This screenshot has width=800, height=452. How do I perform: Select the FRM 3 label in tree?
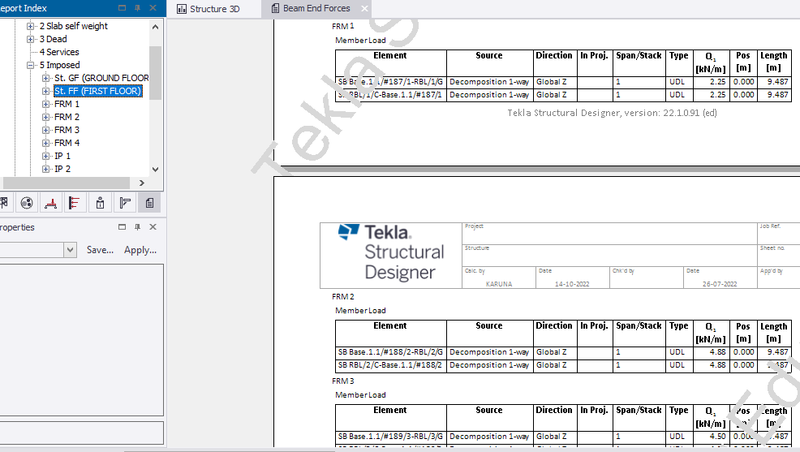point(67,130)
